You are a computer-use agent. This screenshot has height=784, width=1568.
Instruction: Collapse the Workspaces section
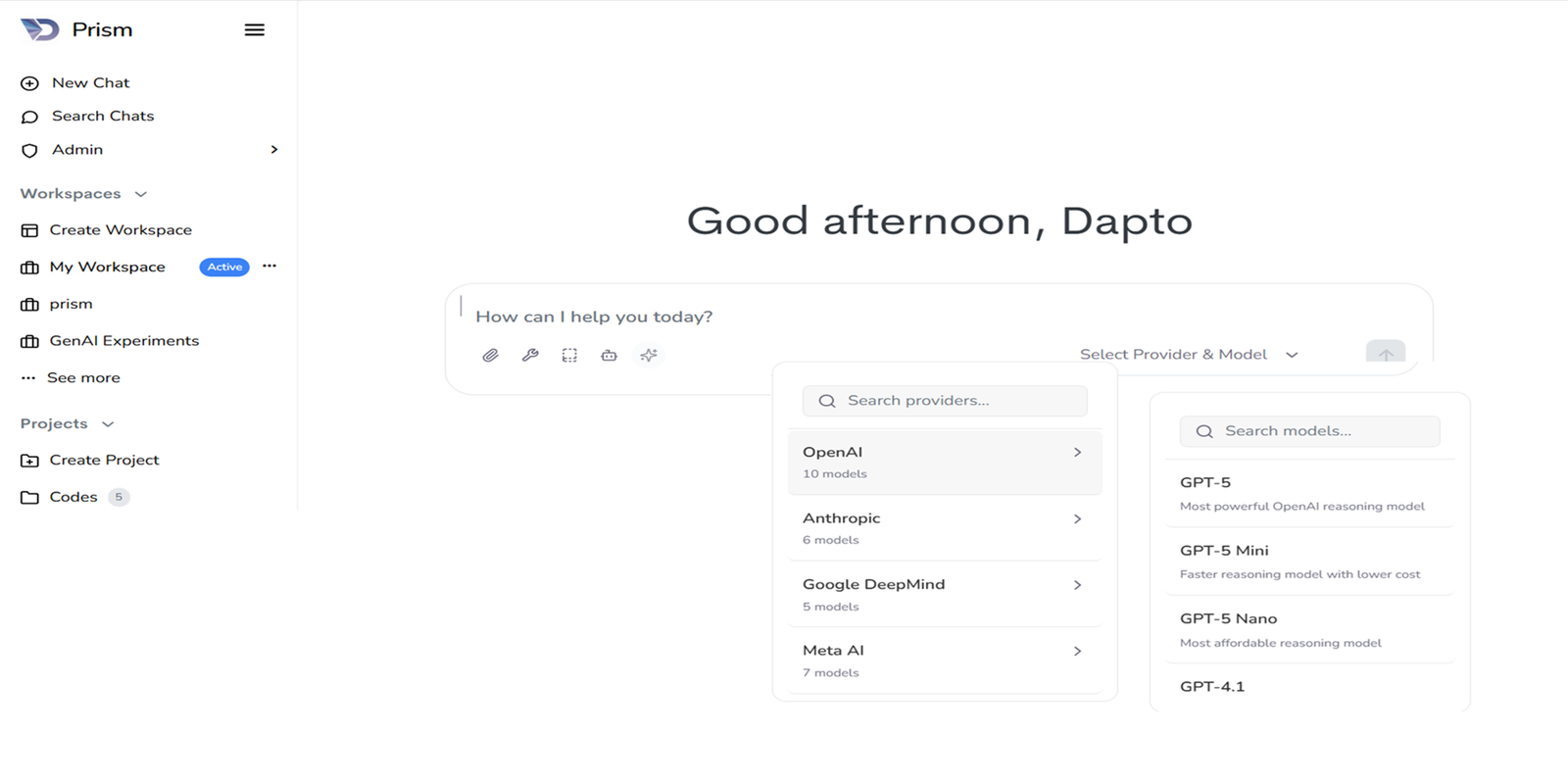[140, 194]
